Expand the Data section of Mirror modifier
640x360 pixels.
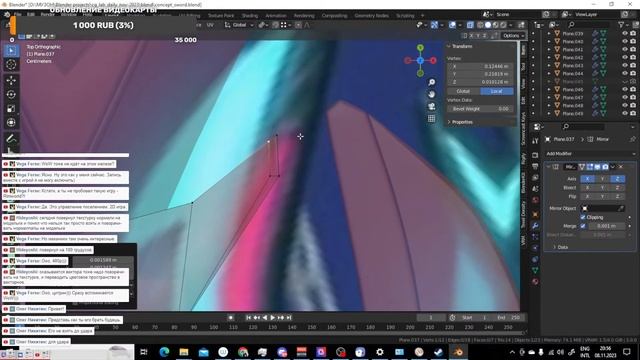(555, 247)
